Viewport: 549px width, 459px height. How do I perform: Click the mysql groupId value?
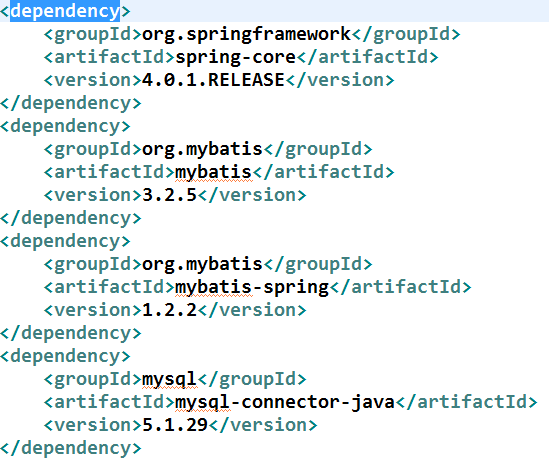click(169, 380)
